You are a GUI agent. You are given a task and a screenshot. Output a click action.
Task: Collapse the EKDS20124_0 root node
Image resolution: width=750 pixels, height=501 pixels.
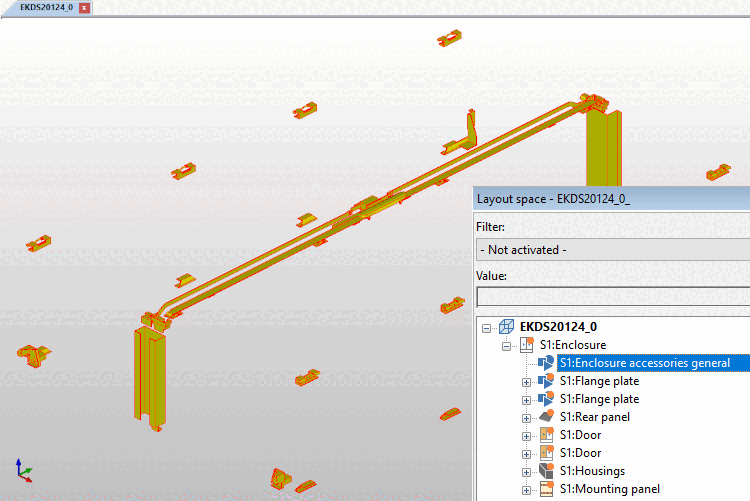[x=486, y=328]
